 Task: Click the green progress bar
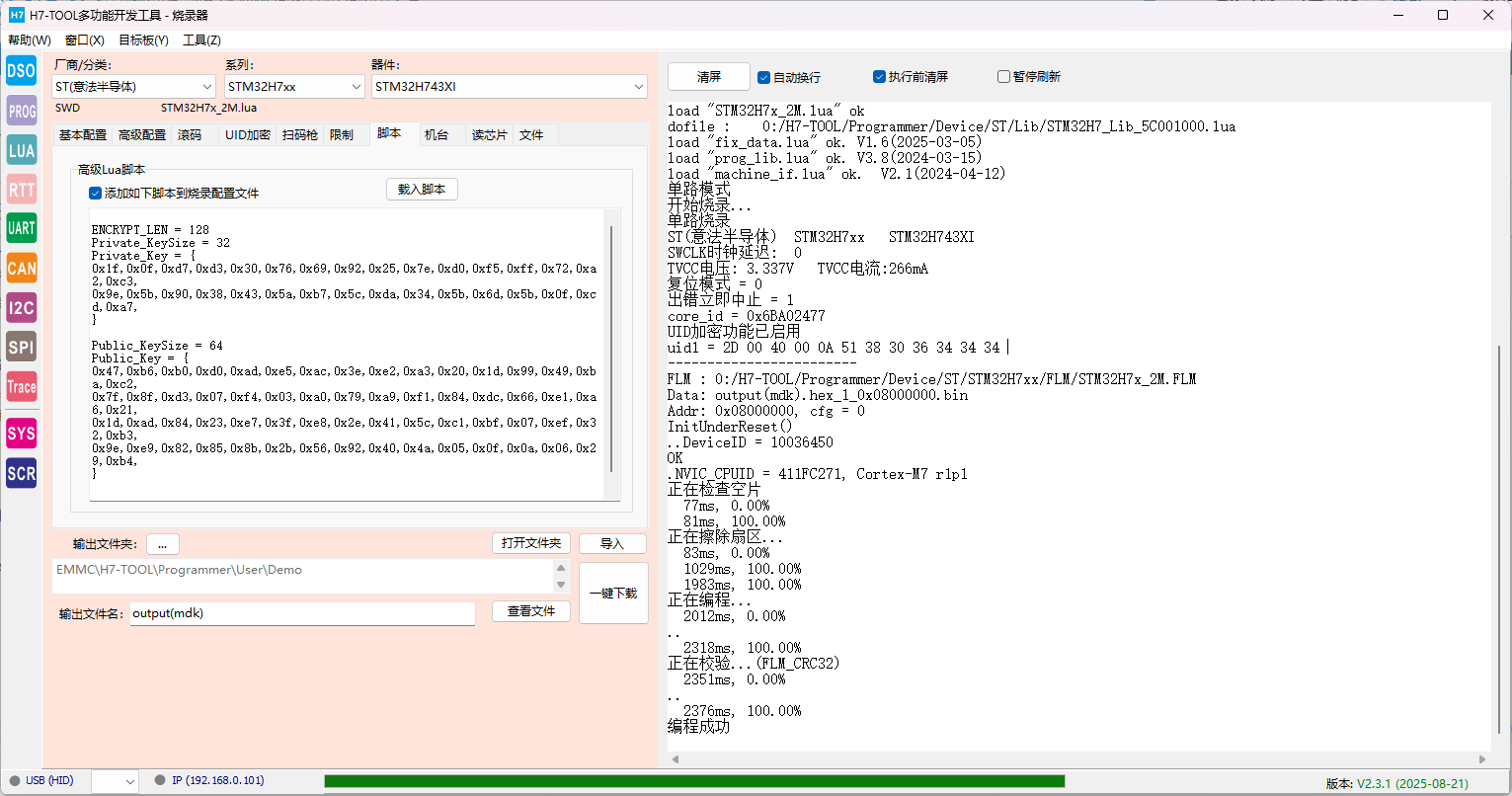693,781
